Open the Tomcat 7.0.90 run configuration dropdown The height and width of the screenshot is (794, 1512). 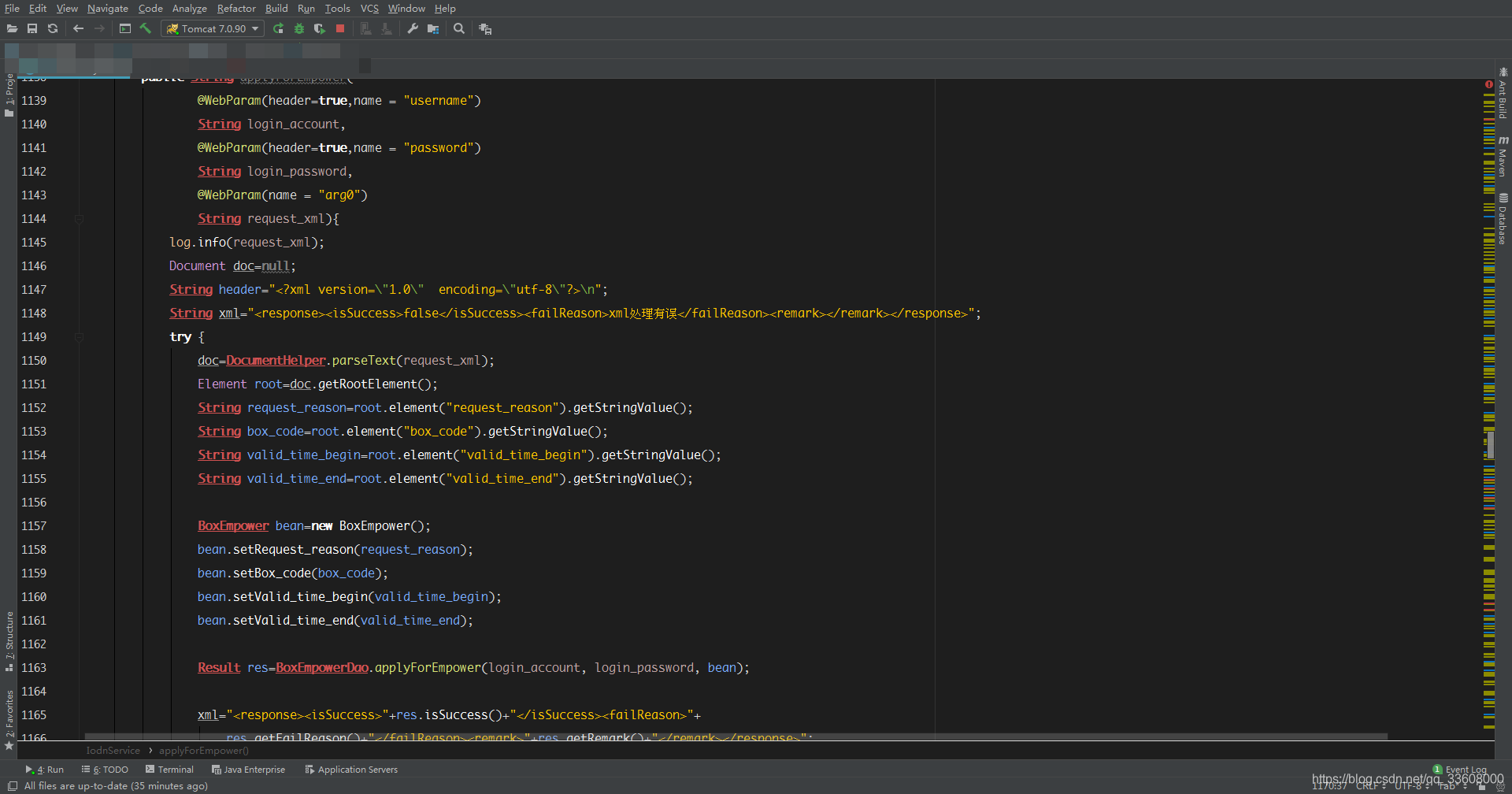(x=213, y=28)
